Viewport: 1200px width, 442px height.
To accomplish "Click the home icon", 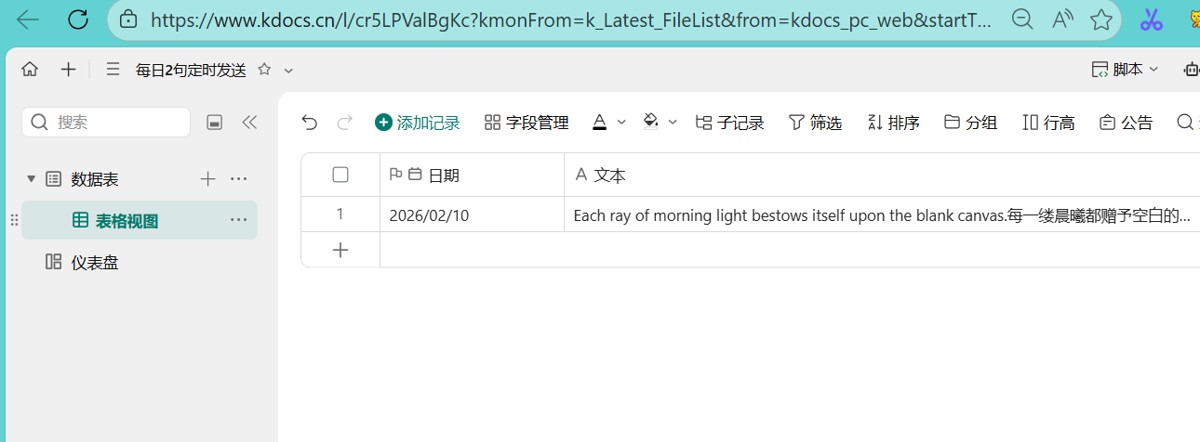I will [x=30, y=69].
